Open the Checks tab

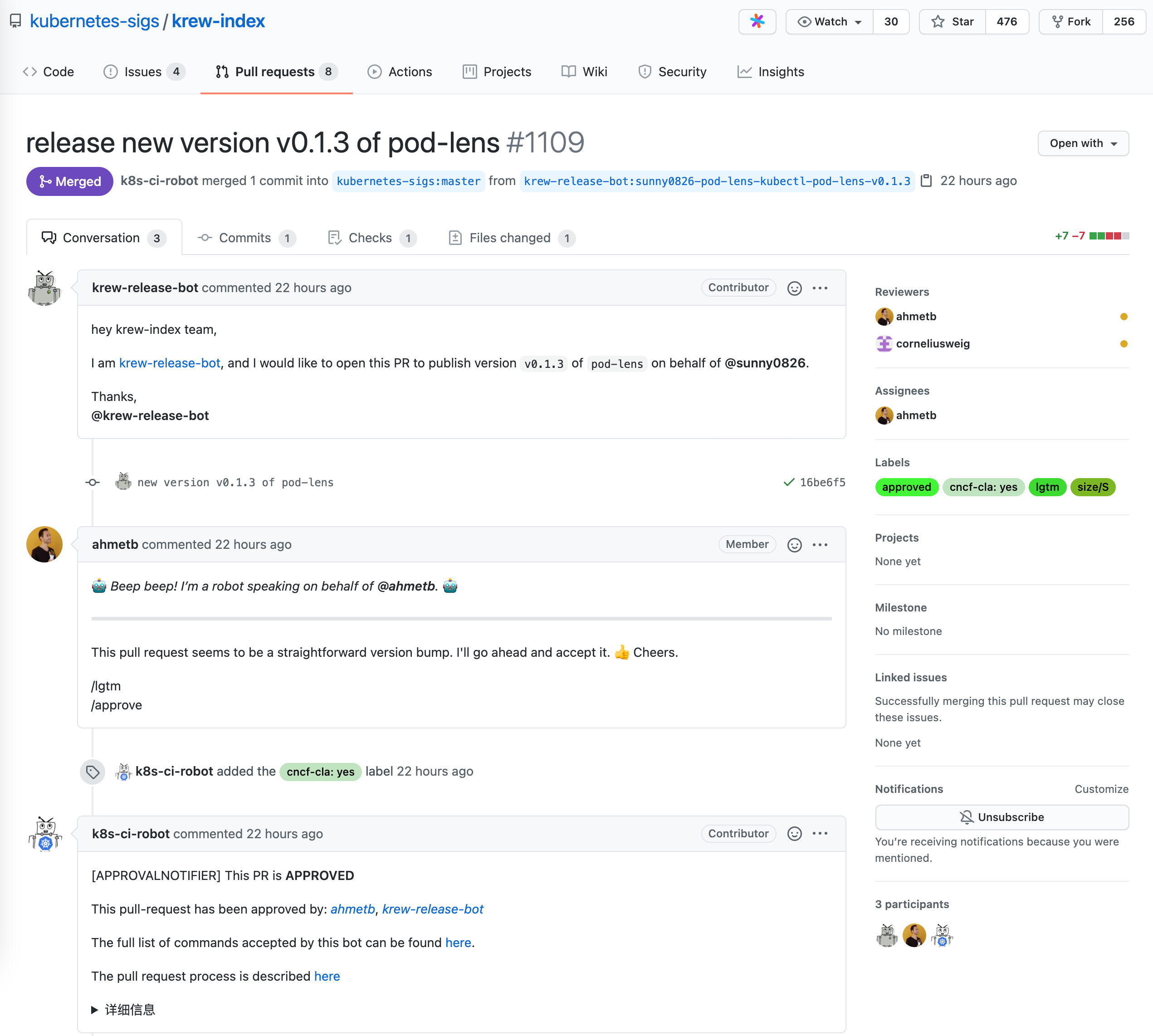click(x=372, y=238)
